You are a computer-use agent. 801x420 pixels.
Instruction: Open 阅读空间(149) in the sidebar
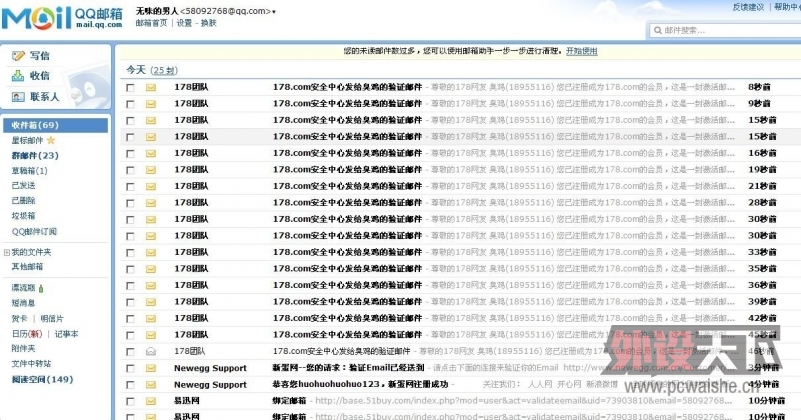(x=42, y=380)
